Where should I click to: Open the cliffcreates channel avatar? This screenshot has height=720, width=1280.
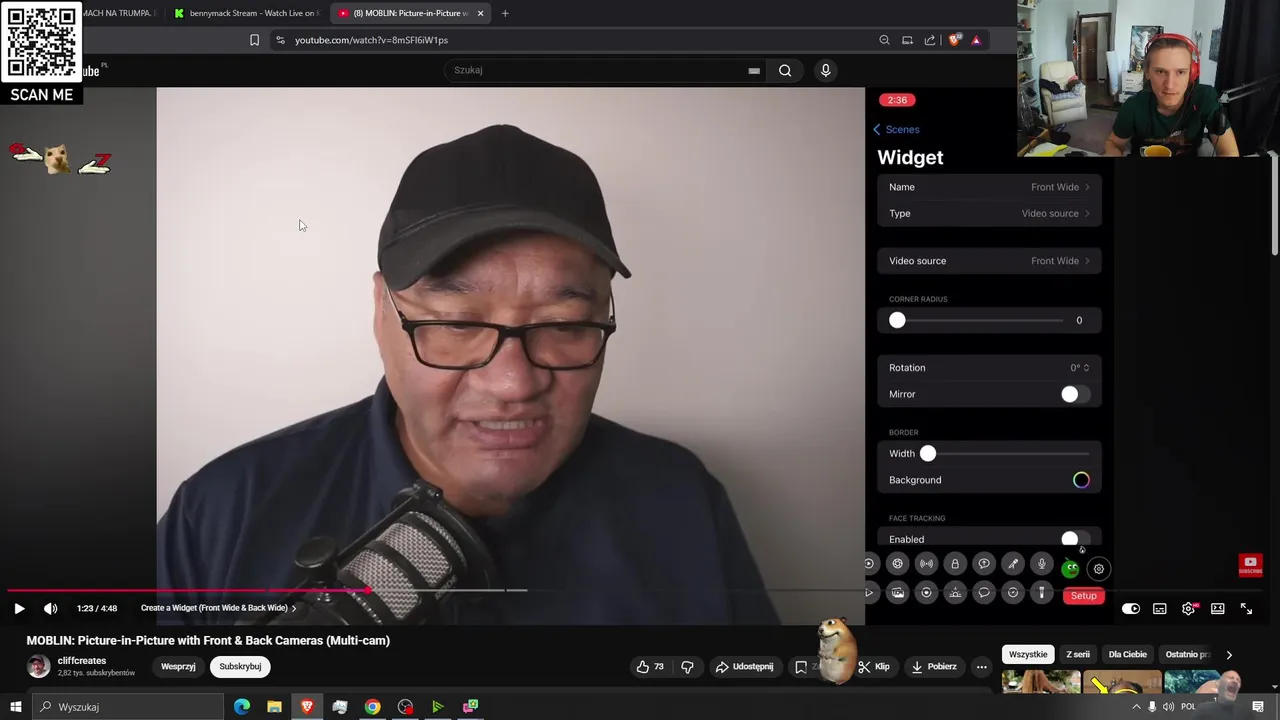point(38,666)
